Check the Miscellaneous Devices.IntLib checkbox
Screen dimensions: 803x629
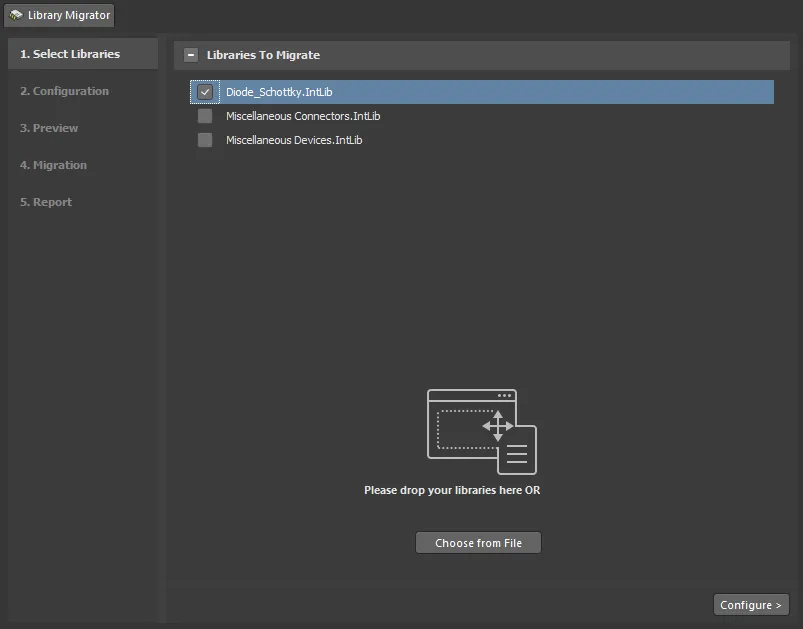point(205,140)
